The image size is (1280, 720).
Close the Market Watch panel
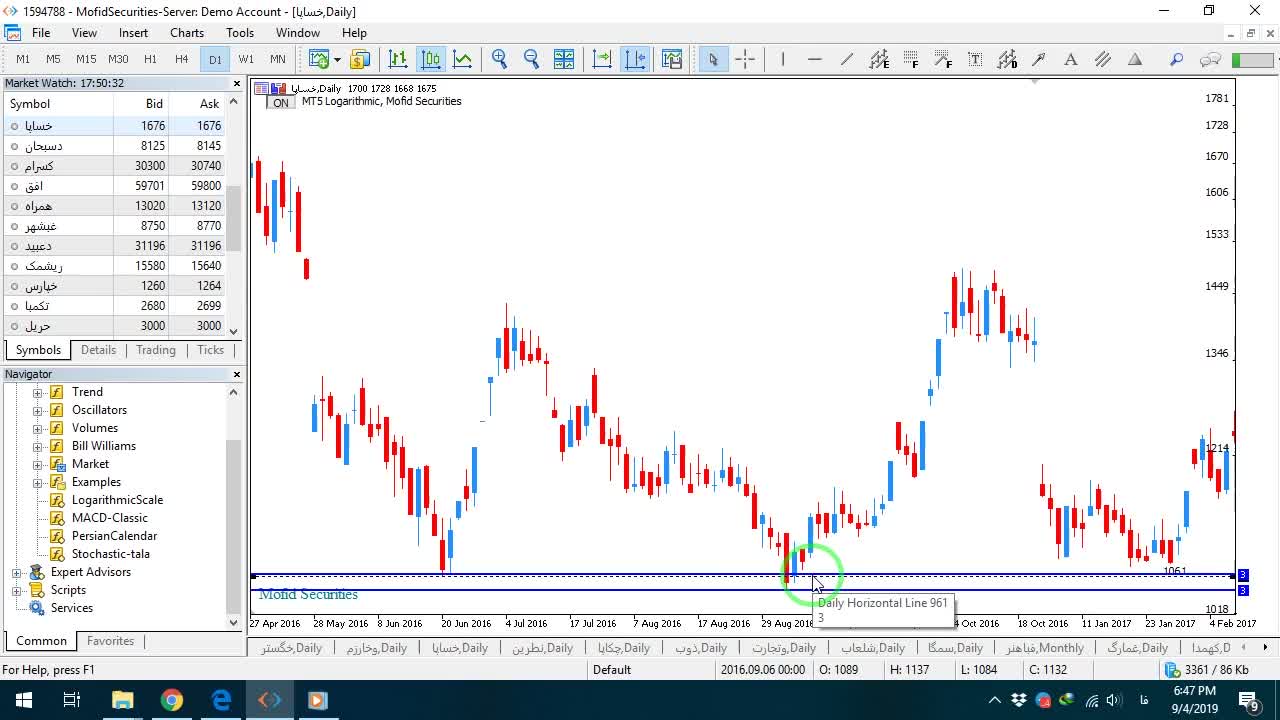click(x=237, y=84)
